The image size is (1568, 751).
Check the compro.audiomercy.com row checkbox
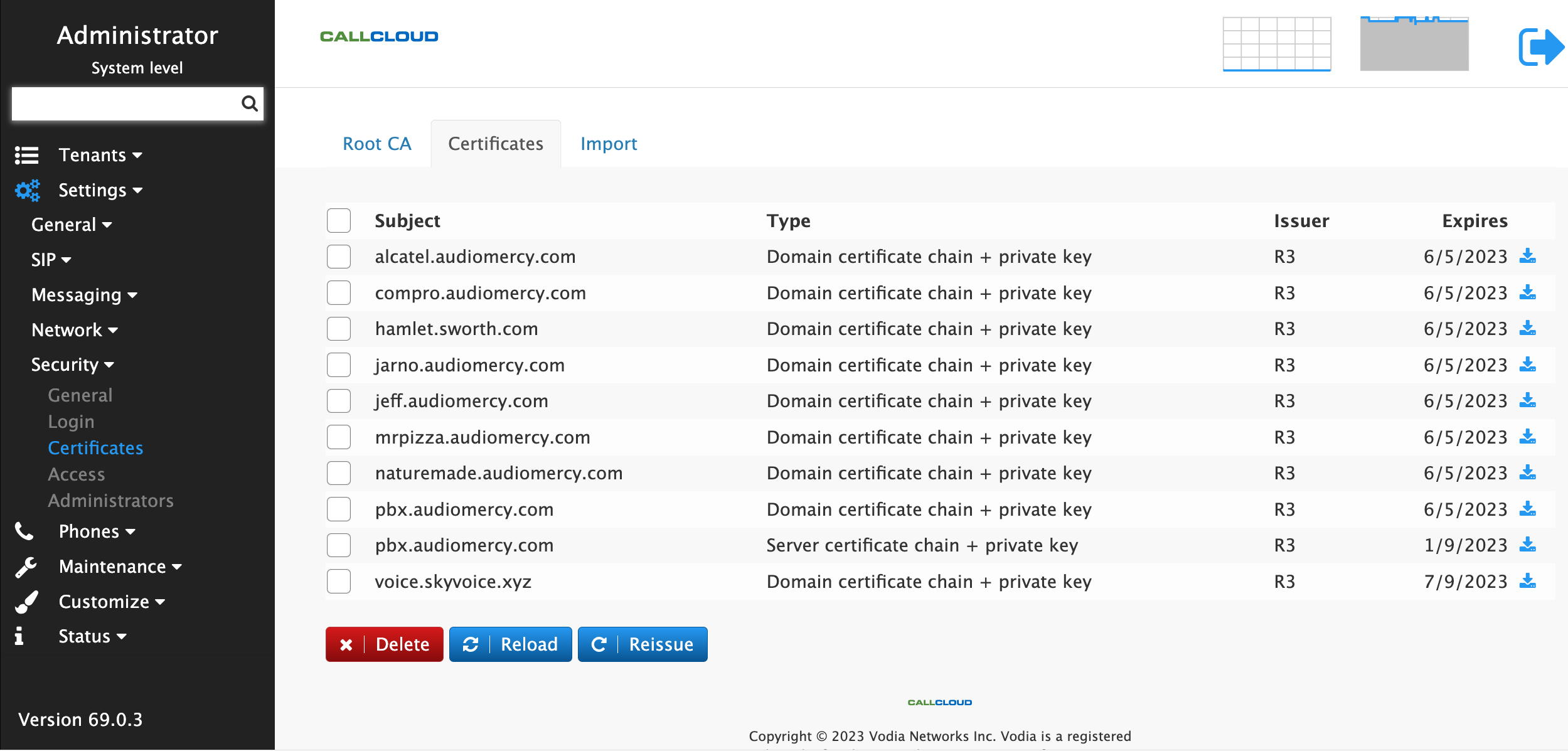point(339,293)
